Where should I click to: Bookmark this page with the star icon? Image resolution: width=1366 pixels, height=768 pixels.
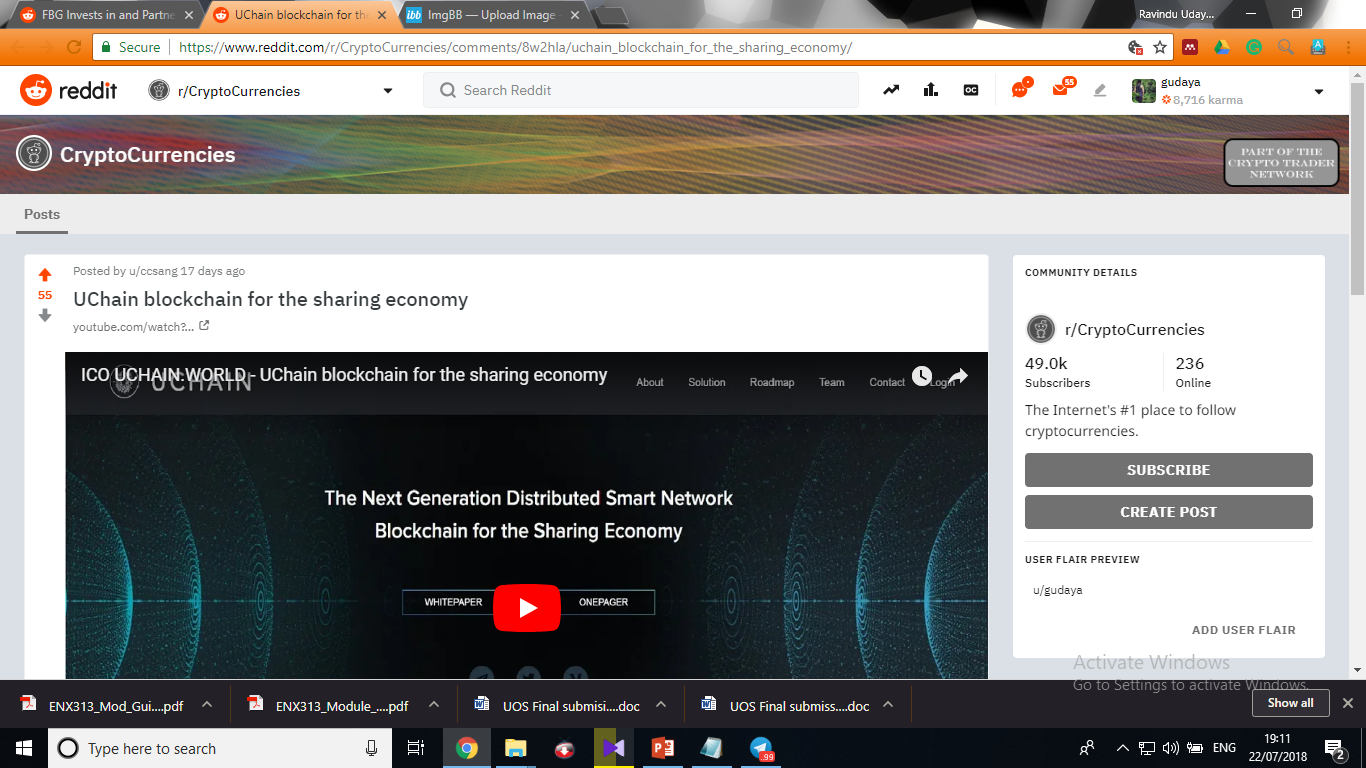[1160, 47]
